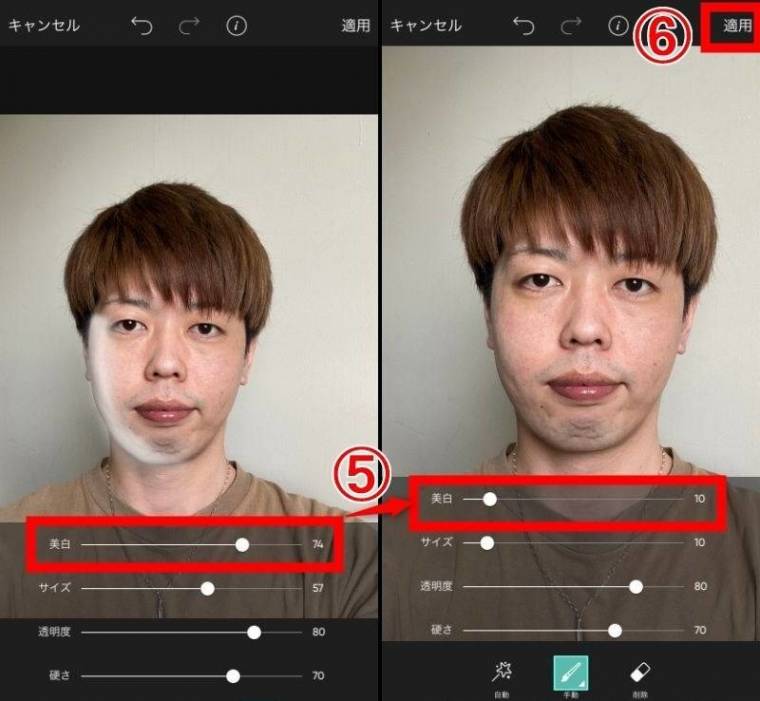The image size is (760, 701).
Task: Click the face photo in screen with 美白 10
Action: pos(571,262)
